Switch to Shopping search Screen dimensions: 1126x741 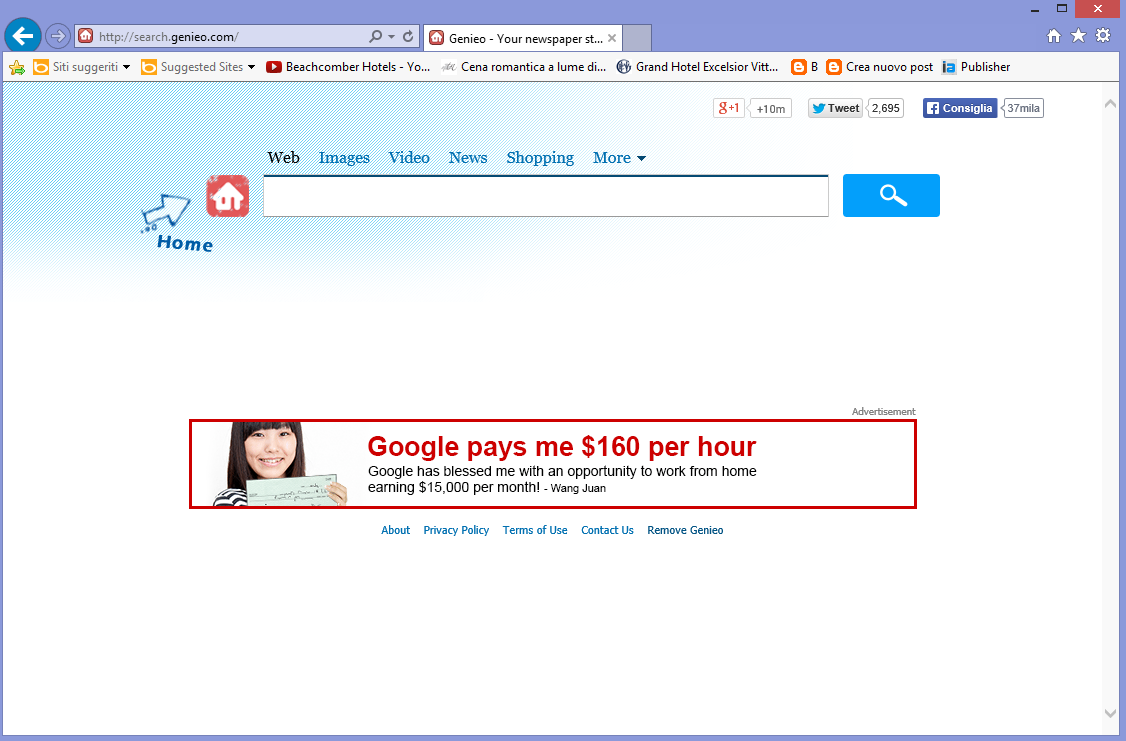540,157
